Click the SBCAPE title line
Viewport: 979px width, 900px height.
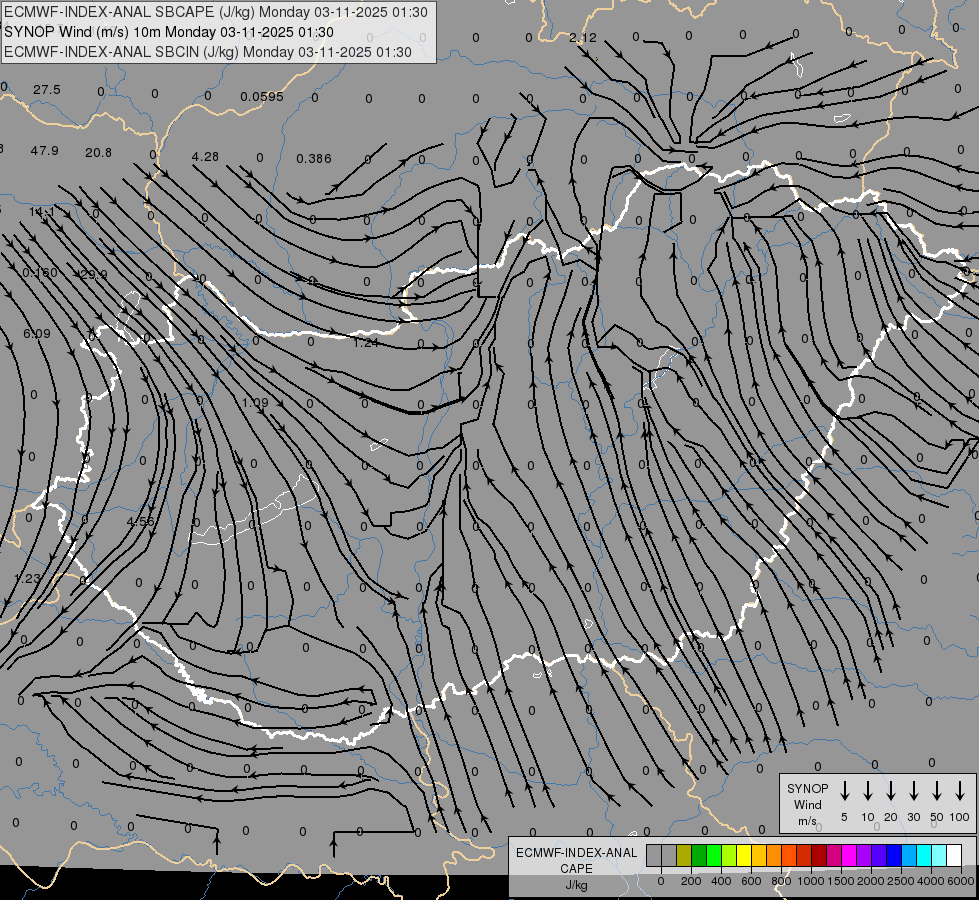click(216, 12)
